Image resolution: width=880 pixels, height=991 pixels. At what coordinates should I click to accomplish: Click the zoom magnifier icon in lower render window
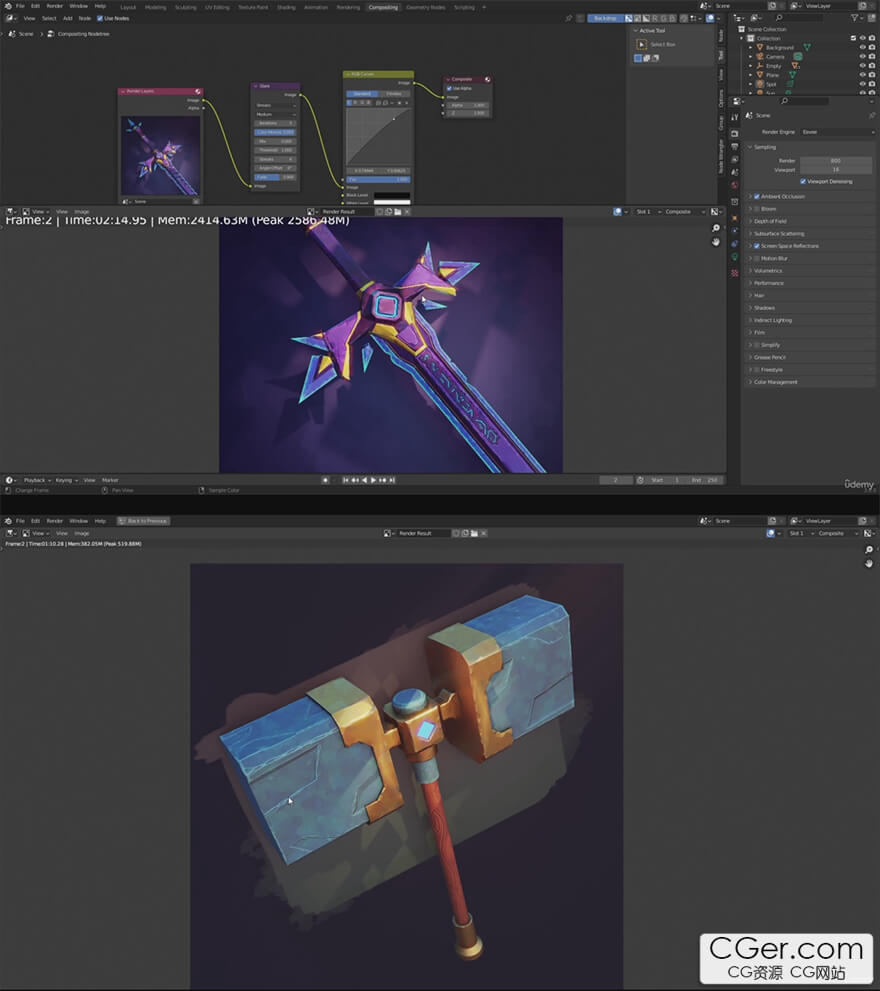869,550
